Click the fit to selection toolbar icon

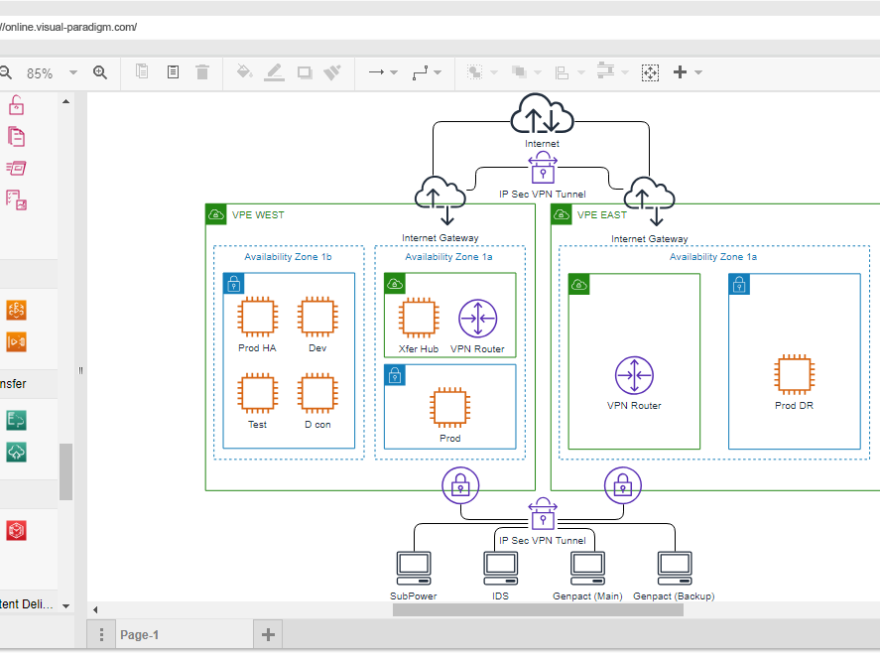click(650, 72)
